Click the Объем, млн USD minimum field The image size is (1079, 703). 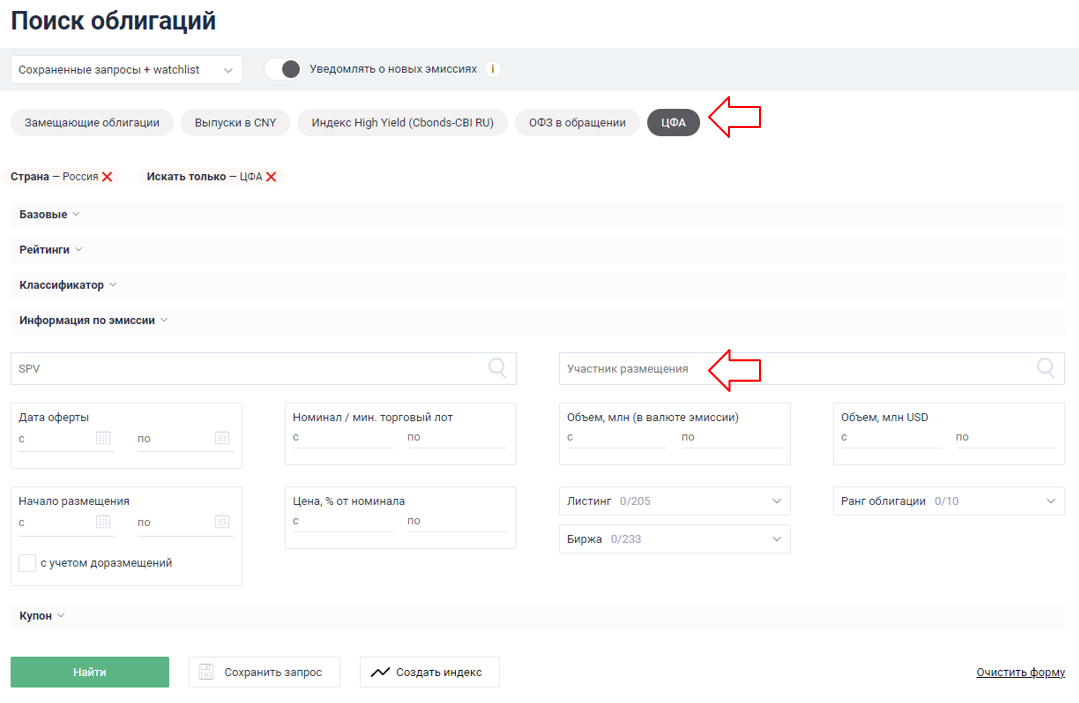tap(890, 437)
